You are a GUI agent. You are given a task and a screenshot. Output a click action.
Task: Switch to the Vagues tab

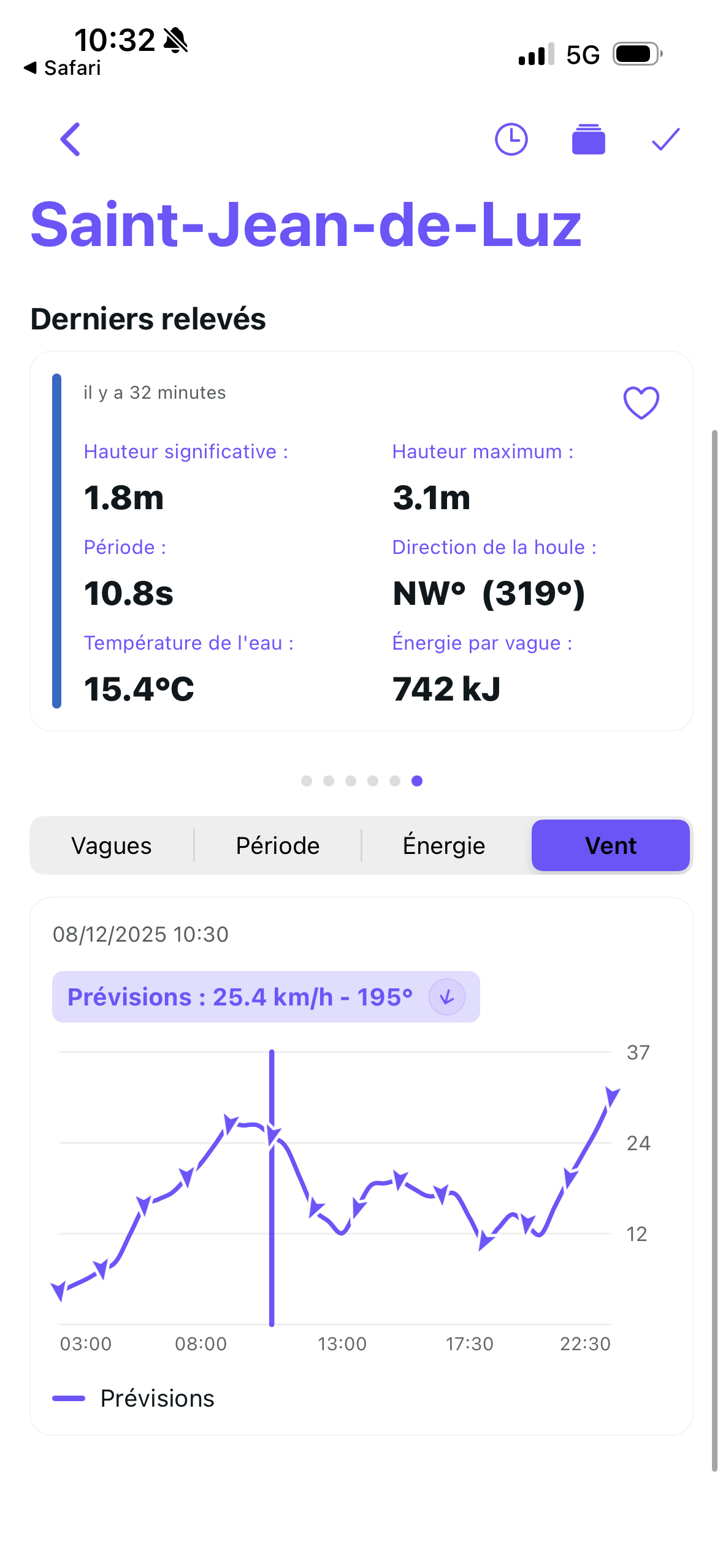coord(112,845)
